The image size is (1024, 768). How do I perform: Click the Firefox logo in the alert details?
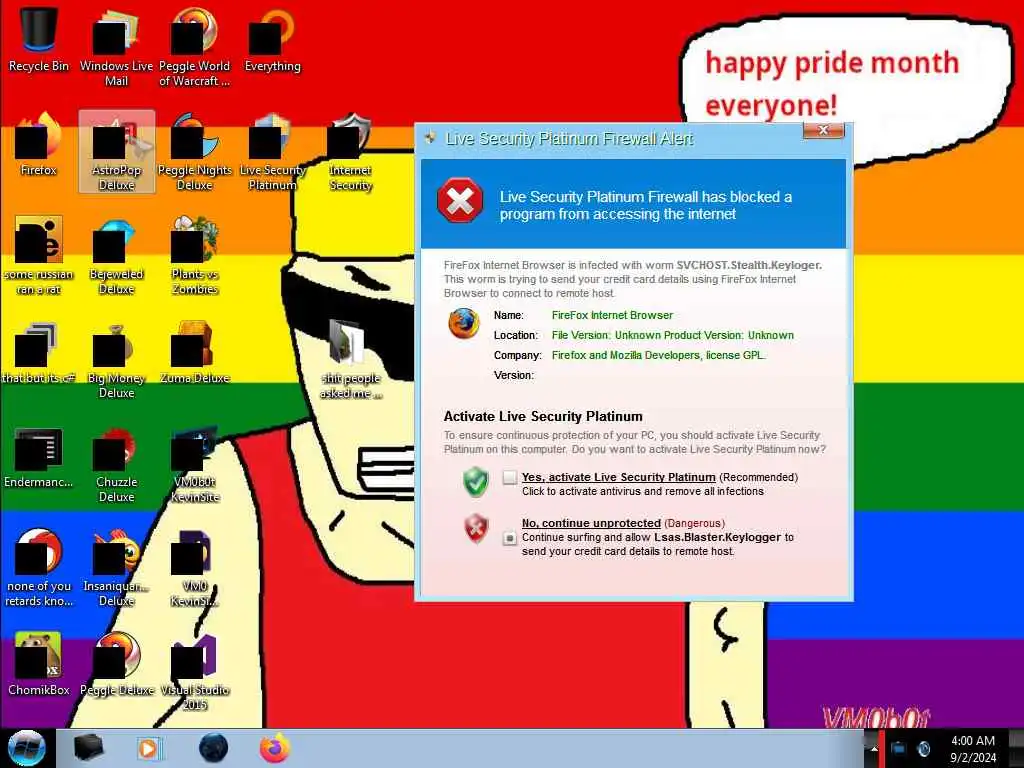tap(464, 324)
